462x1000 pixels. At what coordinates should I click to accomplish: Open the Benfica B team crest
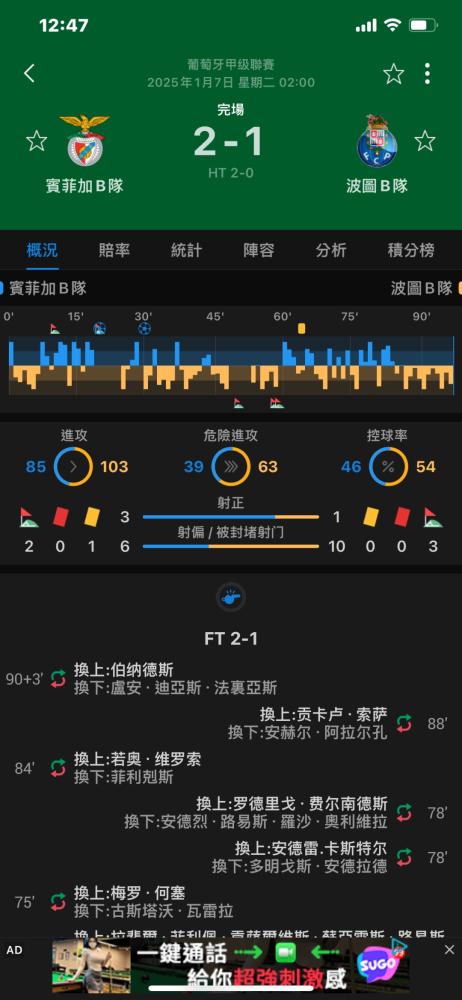coord(84,140)
